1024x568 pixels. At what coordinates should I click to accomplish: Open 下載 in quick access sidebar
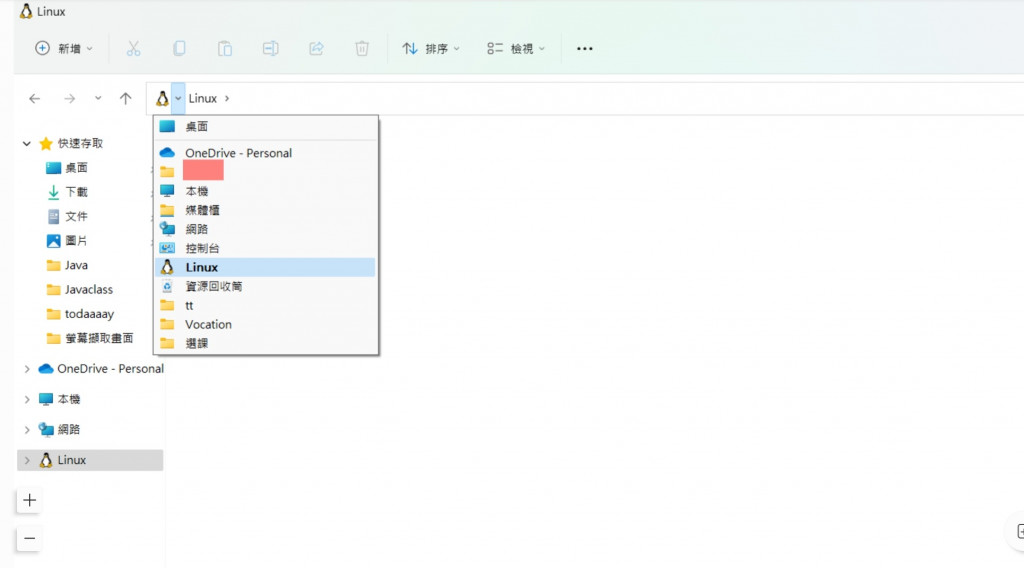(67, 192)
